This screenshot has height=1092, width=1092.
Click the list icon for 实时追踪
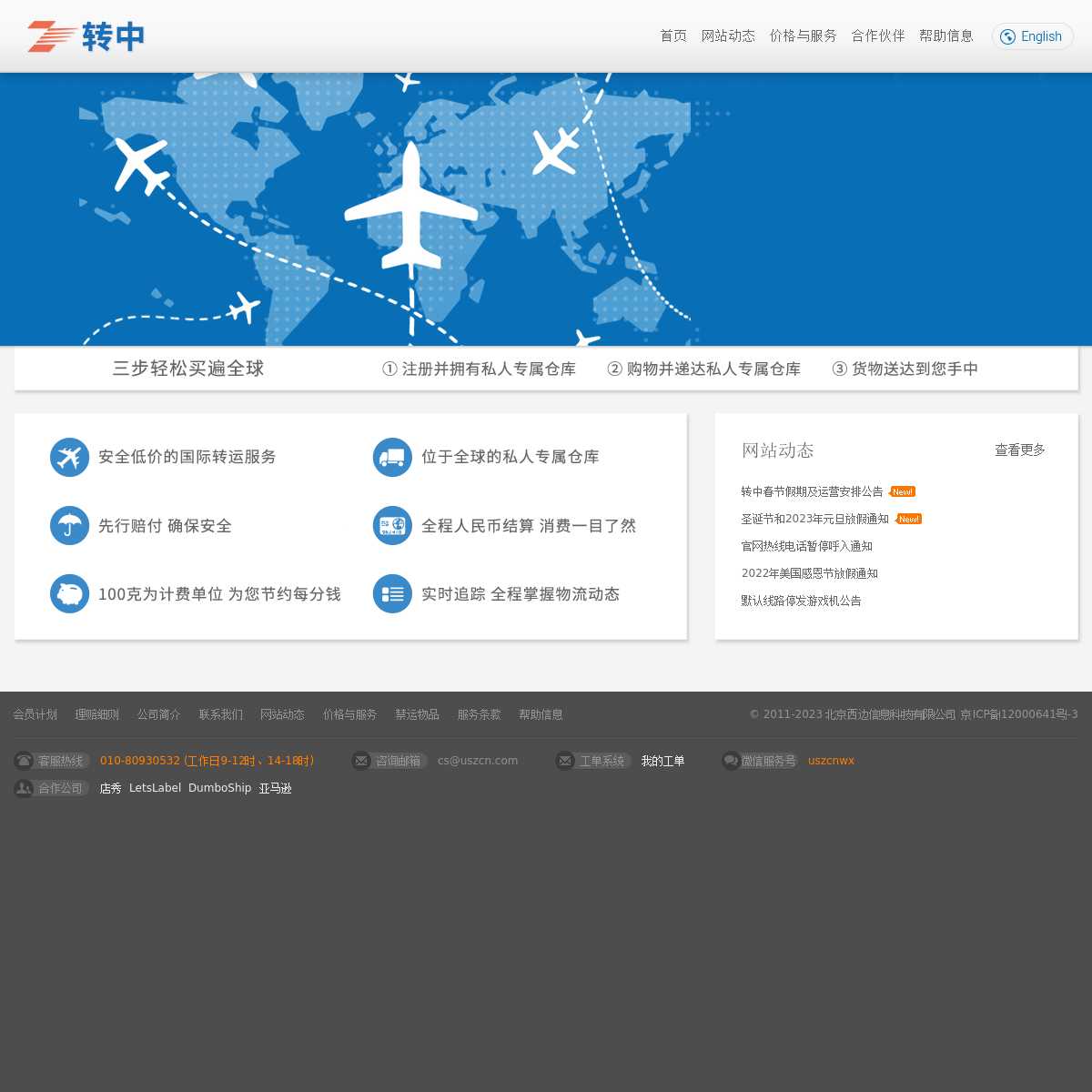pyautogui.click(x=392, y=593)
